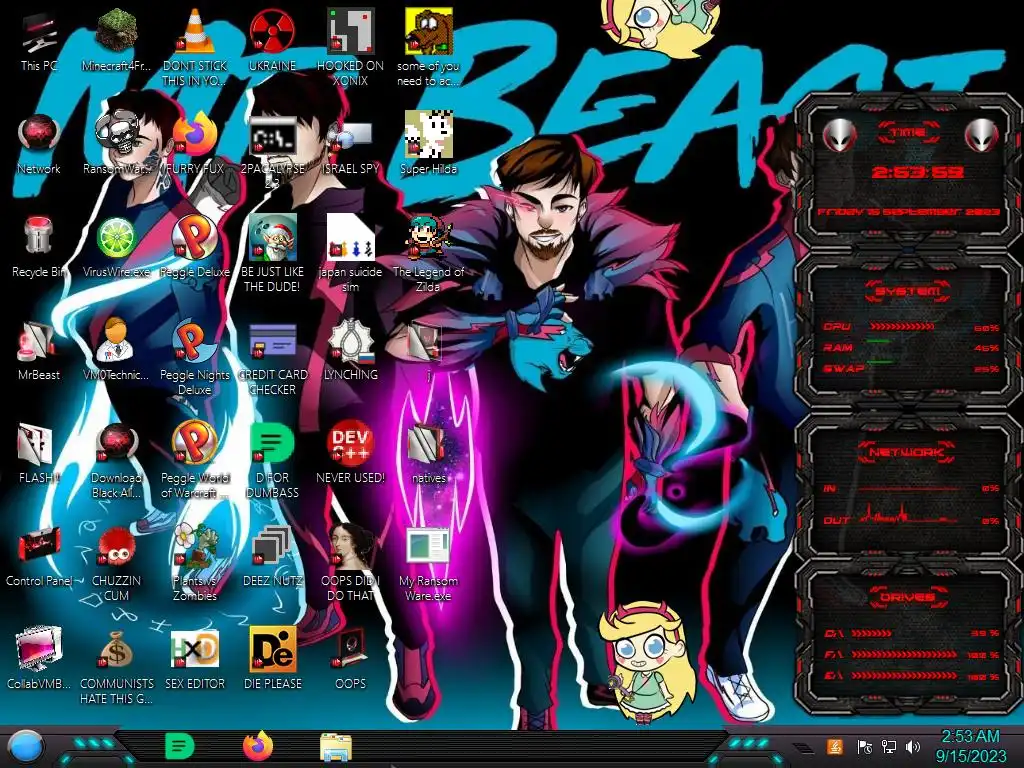
Task: Launch the CHUZZIN red fuzzball shortcut
Action: point(116,547)
